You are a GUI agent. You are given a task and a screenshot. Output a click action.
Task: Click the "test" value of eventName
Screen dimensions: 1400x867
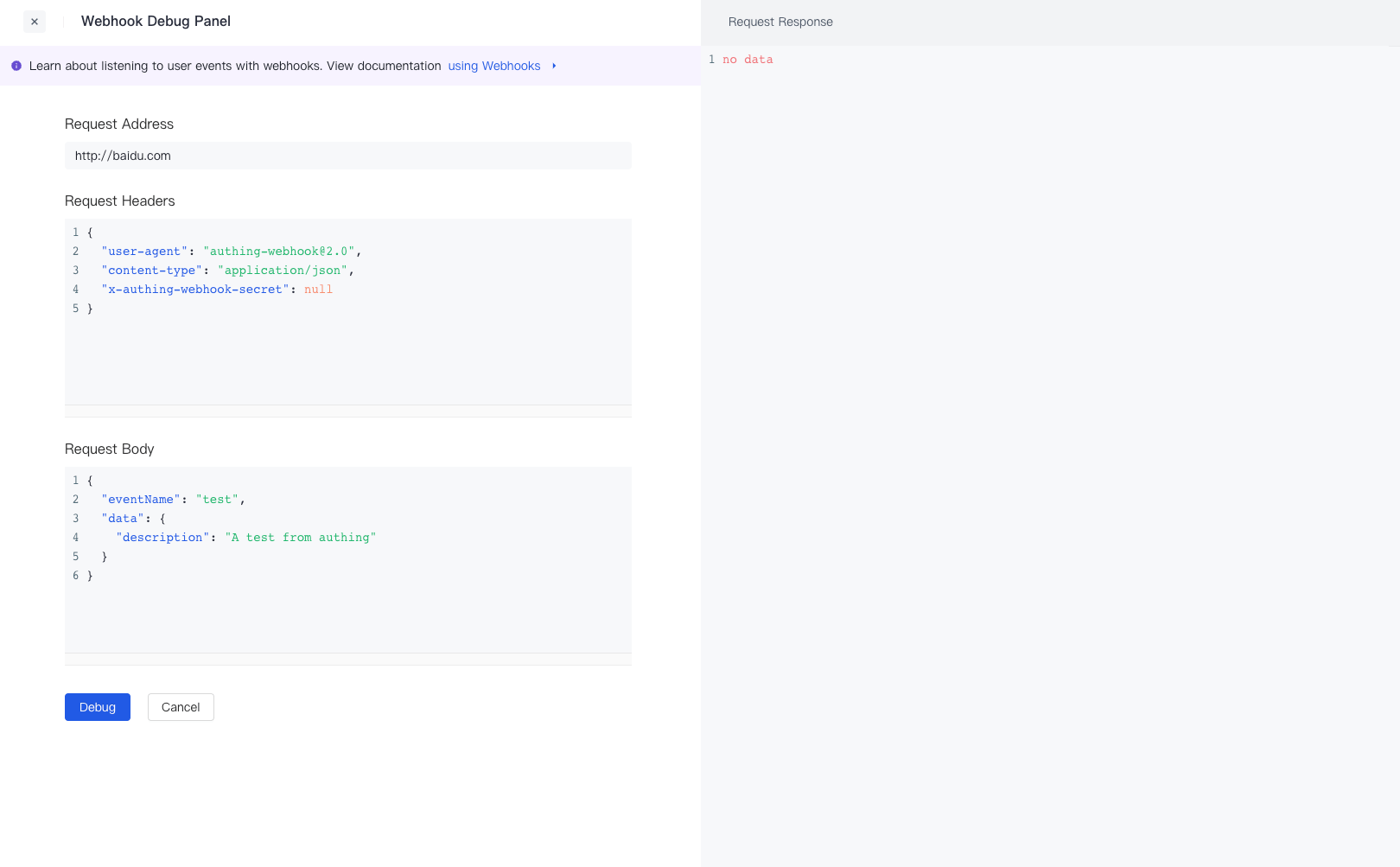click(217, 500)
